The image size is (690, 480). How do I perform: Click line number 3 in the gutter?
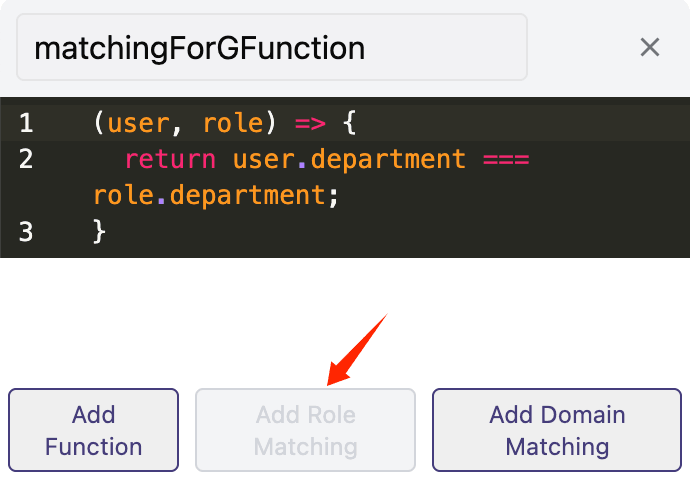[26, 232]
